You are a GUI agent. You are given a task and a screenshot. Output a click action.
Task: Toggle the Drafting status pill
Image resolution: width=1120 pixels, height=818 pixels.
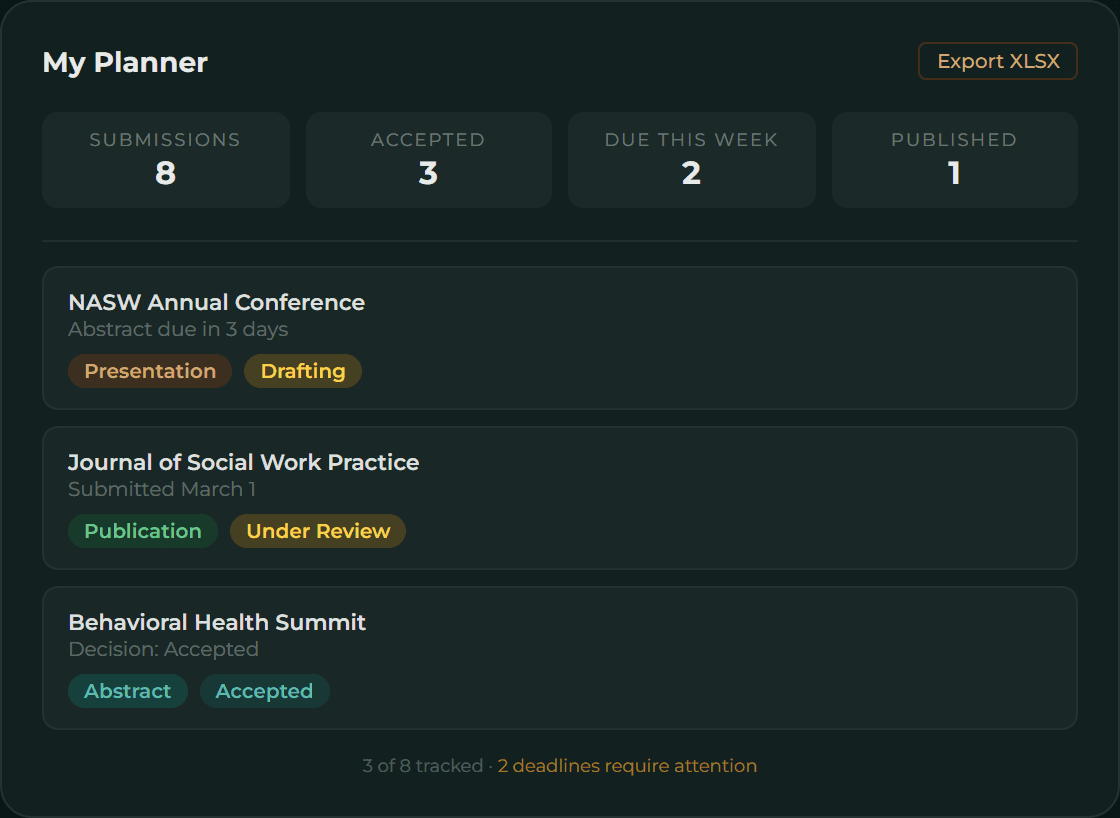303,371
